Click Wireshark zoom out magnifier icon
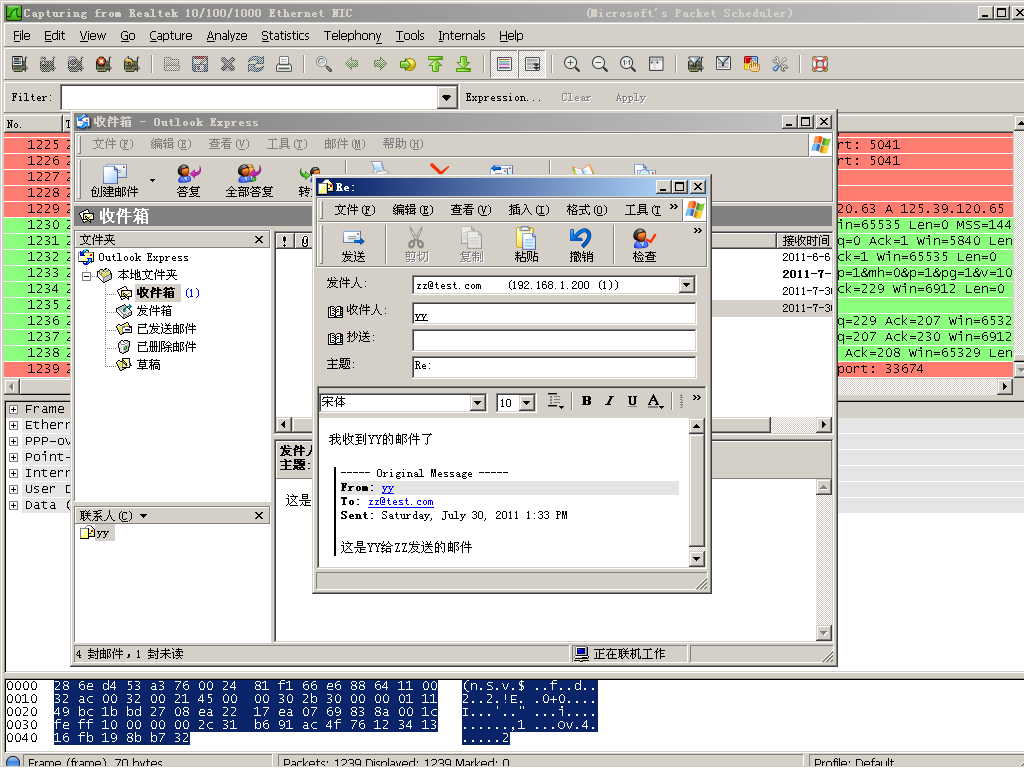This screenshot has width=1024, height=768. coord(600,63)
